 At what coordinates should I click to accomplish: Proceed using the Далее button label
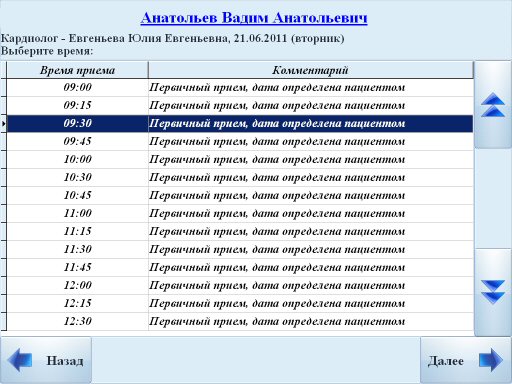point(446,361)
